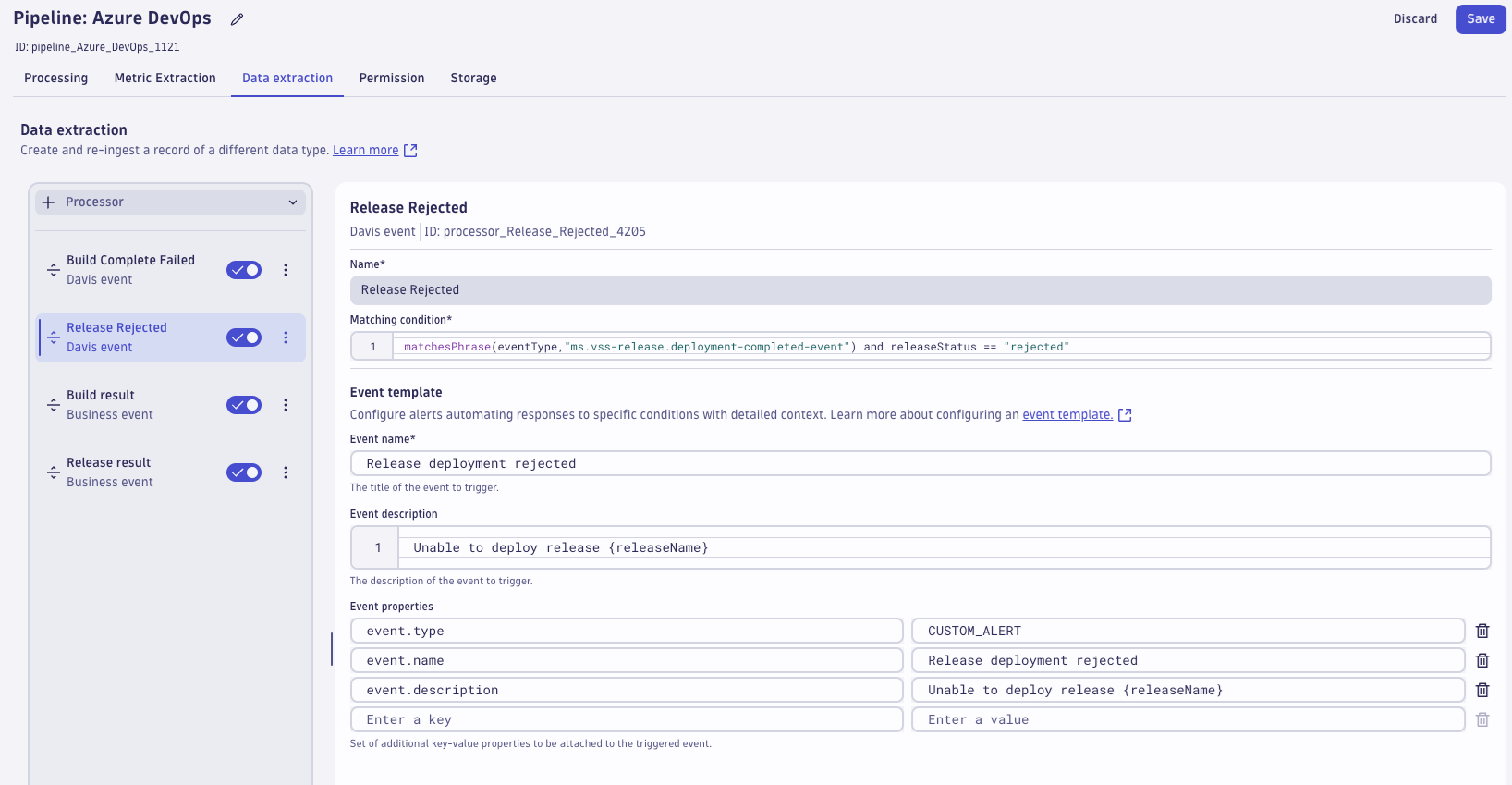Switch to the Processing tab
This screenshot has height=785, width=1512.
56,79
